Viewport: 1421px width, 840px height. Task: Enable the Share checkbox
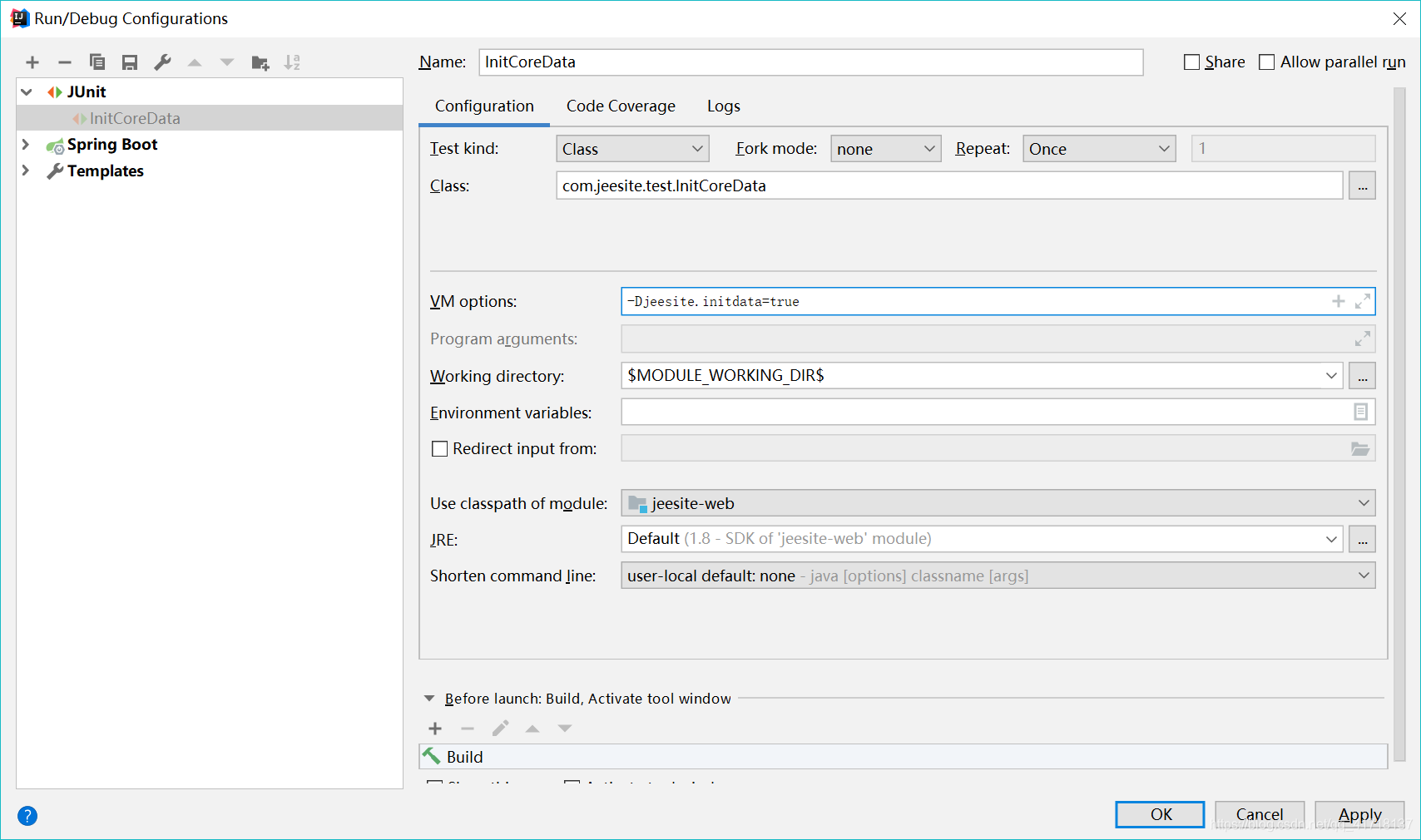click(x=1191, y=62)
